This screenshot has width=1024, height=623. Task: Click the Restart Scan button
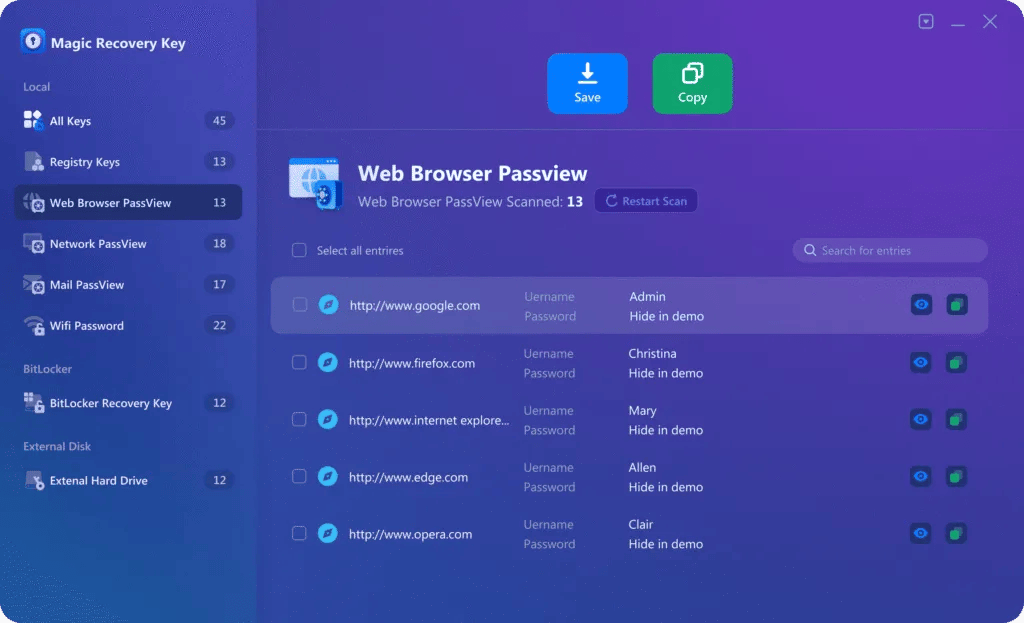tap(646, 201)
